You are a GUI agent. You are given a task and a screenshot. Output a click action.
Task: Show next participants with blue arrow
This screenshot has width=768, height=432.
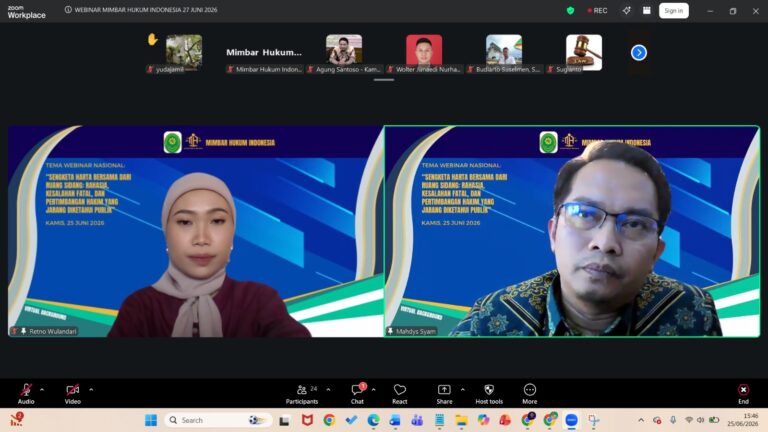click(639, 52)
